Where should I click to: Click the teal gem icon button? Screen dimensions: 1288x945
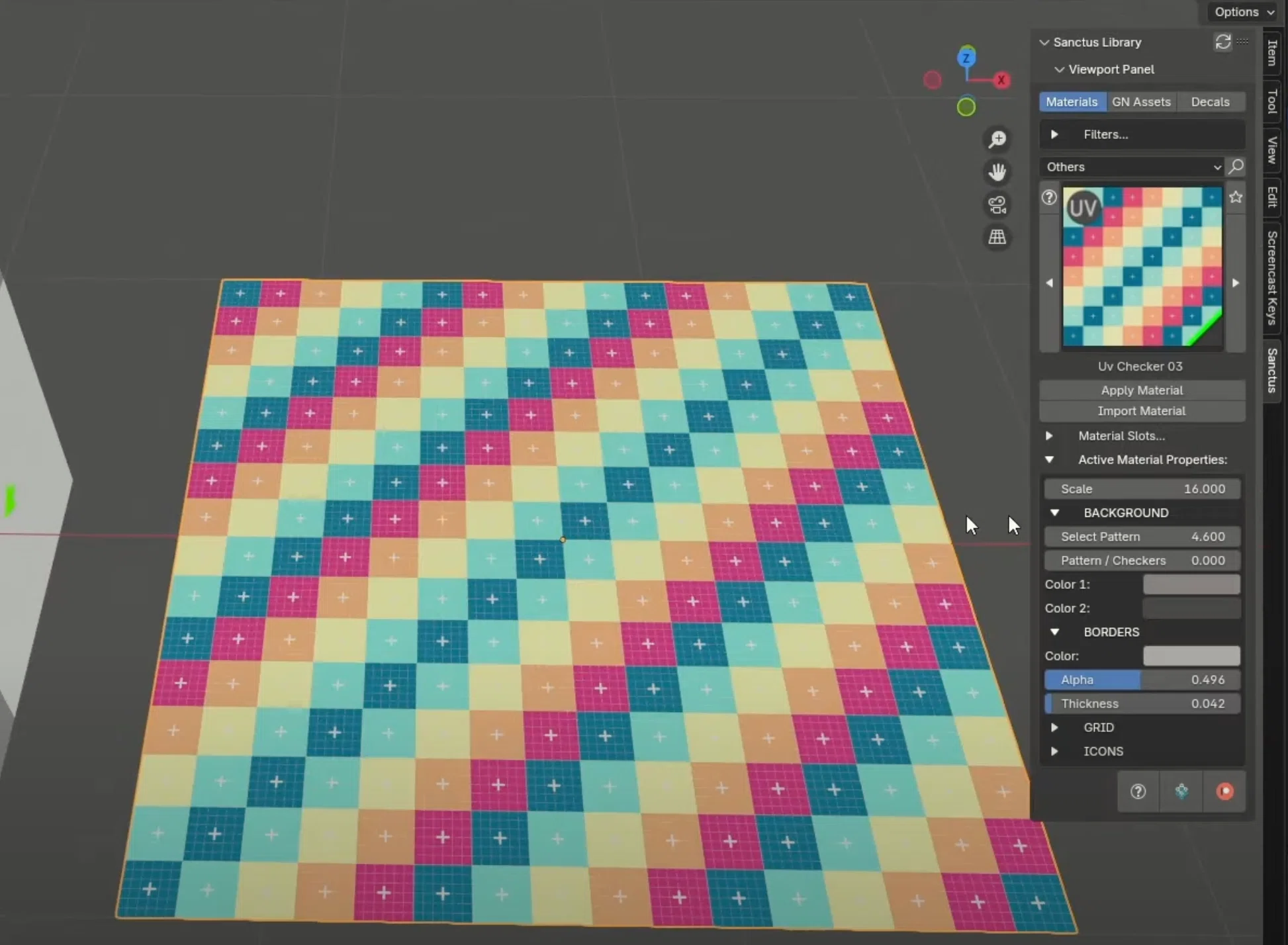click(1181, 791)
